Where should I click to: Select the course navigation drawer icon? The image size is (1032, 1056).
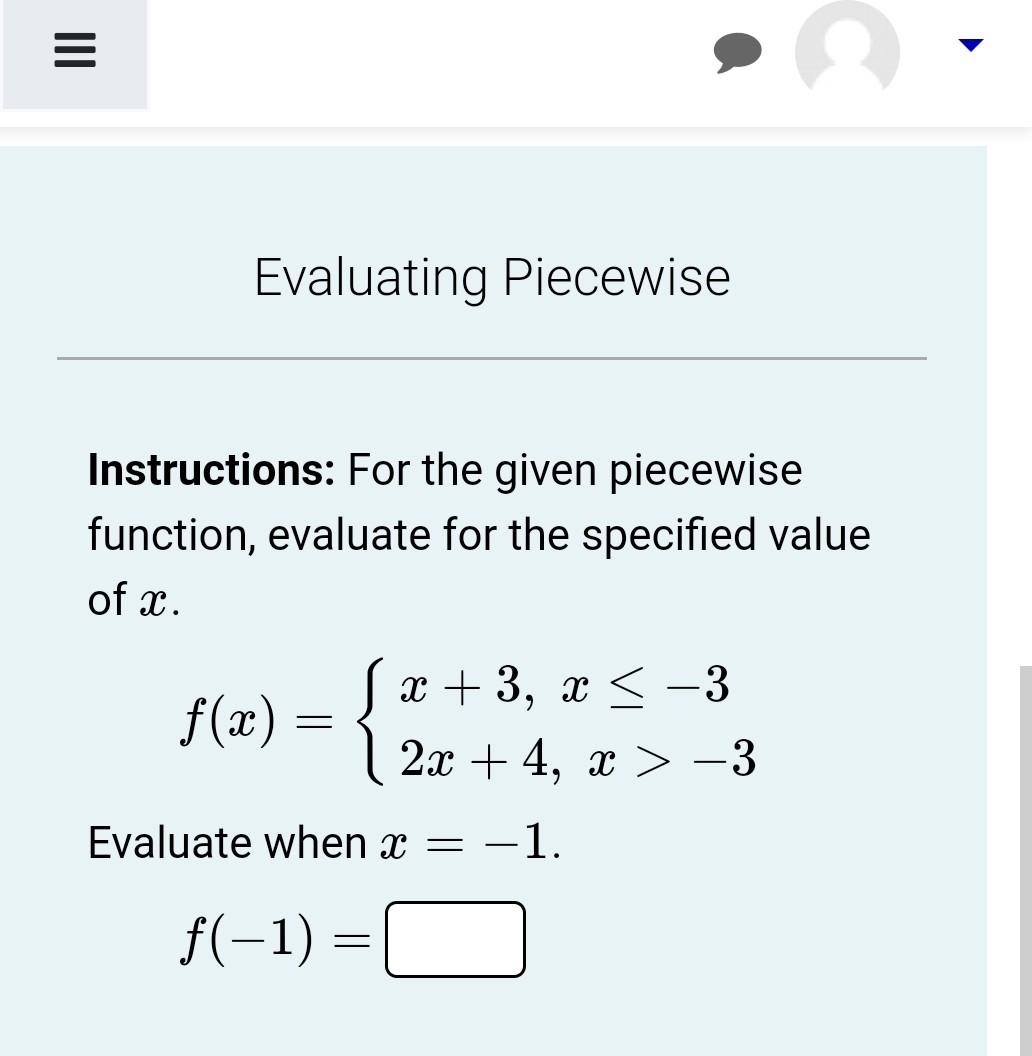74,48
